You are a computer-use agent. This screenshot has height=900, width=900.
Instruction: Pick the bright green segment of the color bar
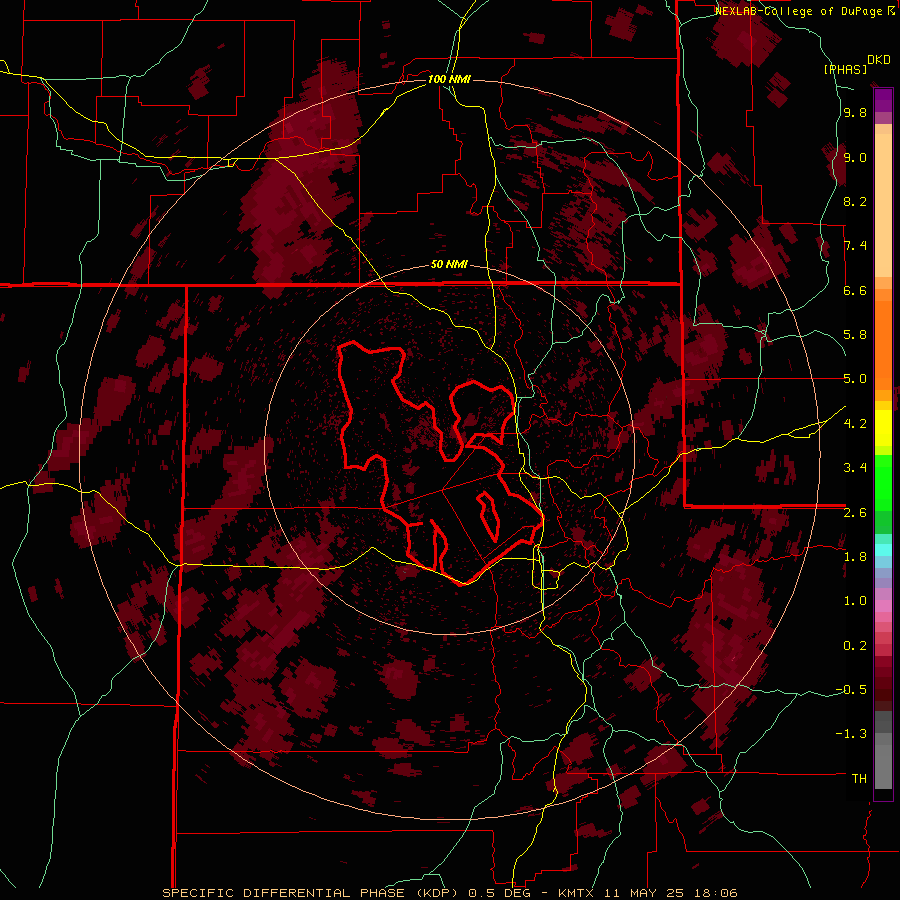(883, 482)
